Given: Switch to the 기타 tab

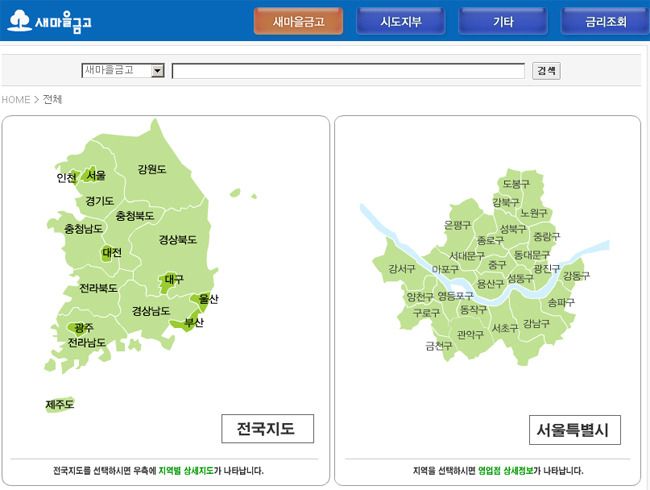Looking at the screenshot, I should click(x=503, y=21).
